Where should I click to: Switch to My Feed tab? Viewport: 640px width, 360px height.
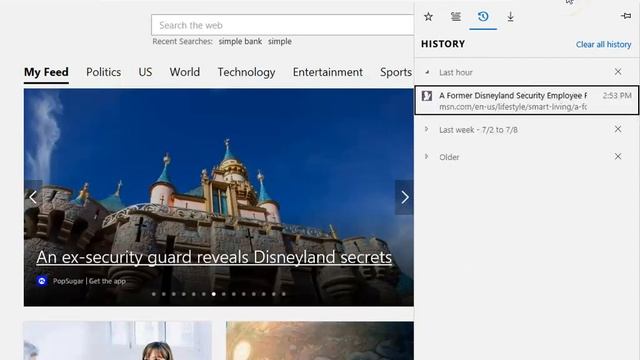click(46, 72)
